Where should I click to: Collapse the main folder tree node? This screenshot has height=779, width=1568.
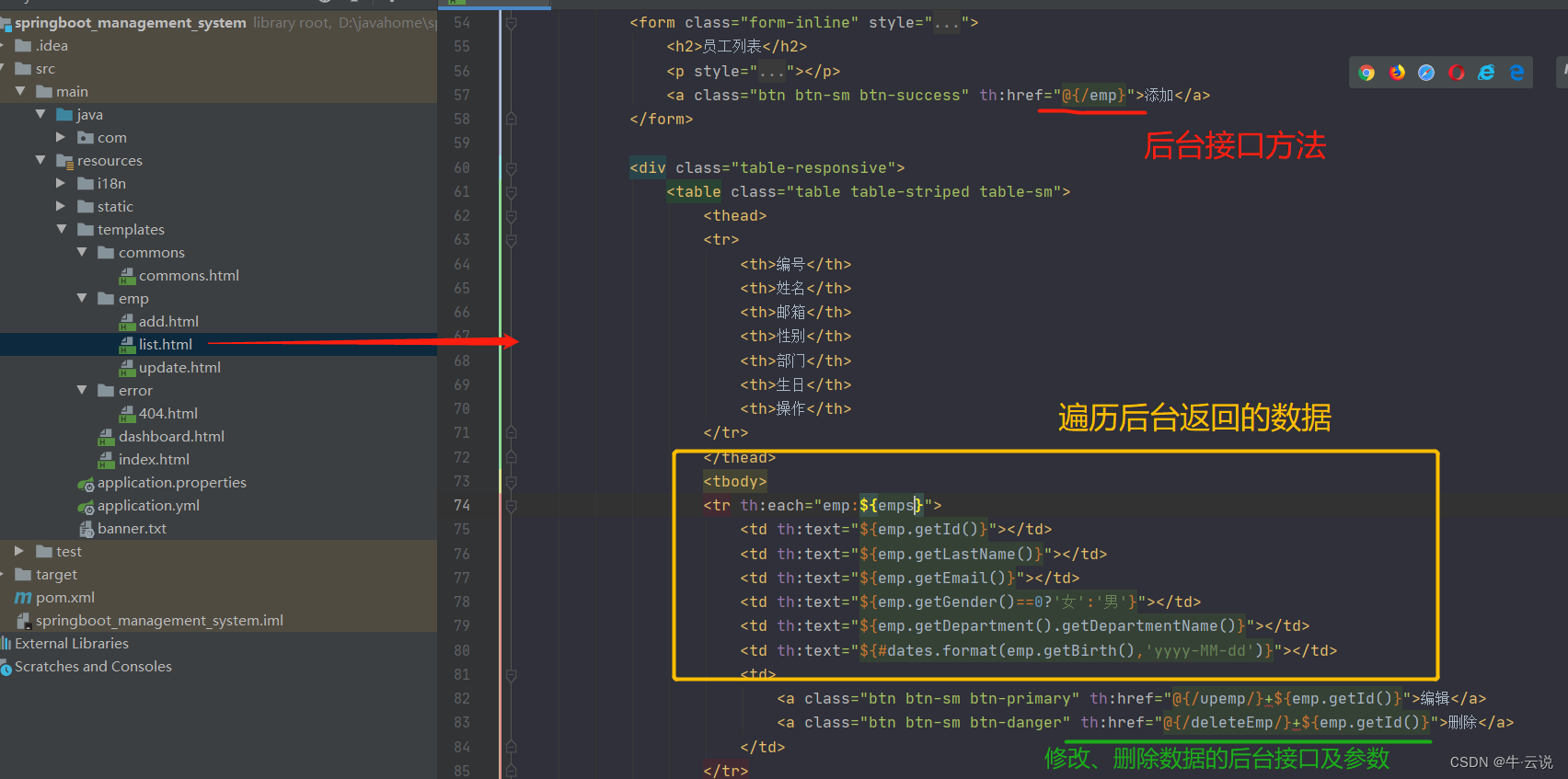[20, 91]
